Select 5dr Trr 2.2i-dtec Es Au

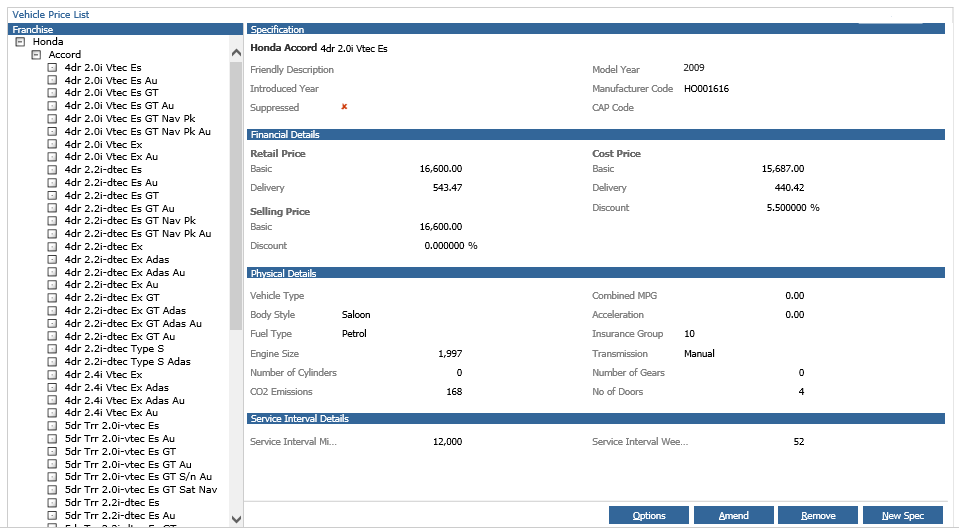click(x=120, y=515)
